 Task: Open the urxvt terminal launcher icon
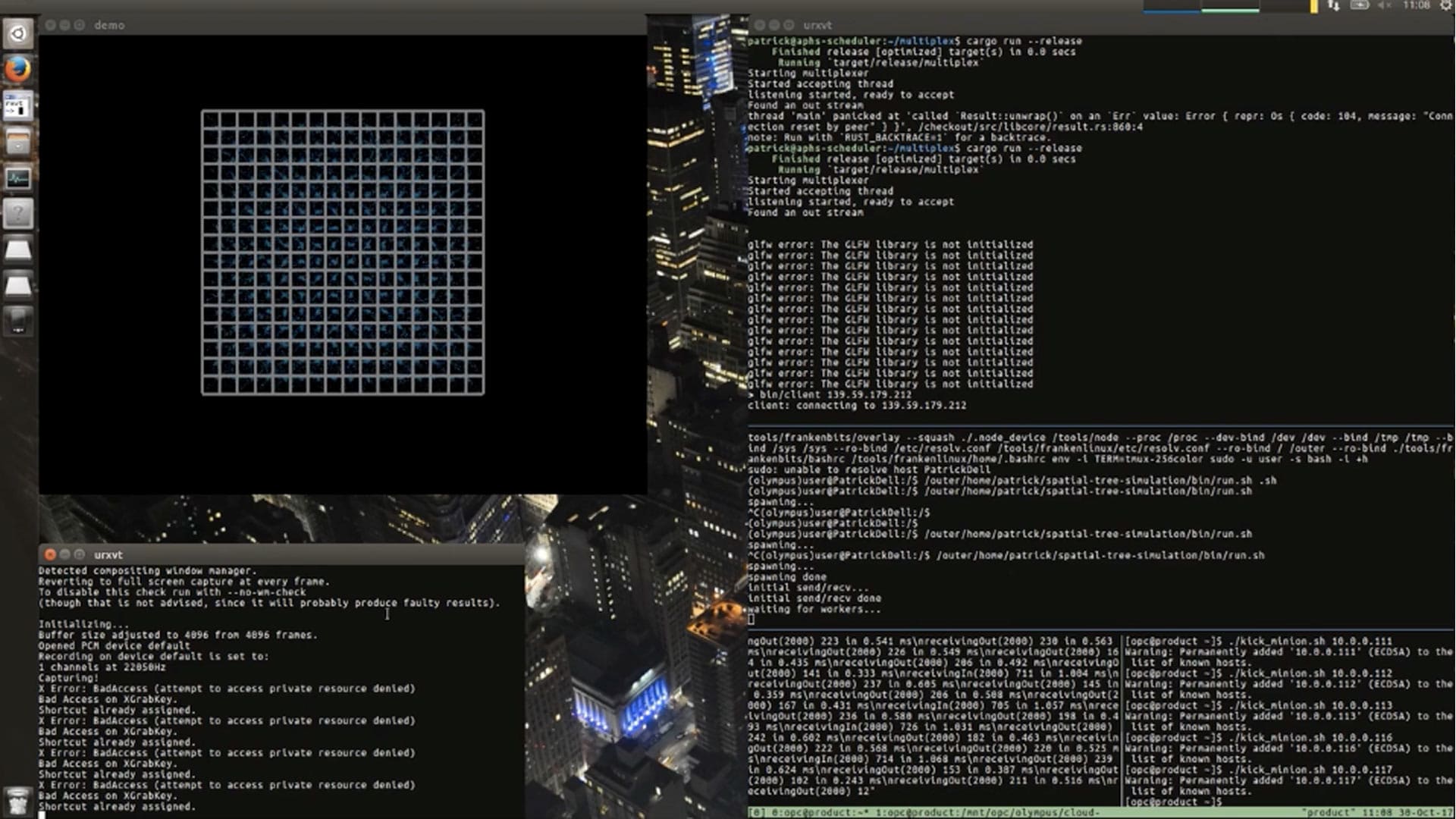18,106
